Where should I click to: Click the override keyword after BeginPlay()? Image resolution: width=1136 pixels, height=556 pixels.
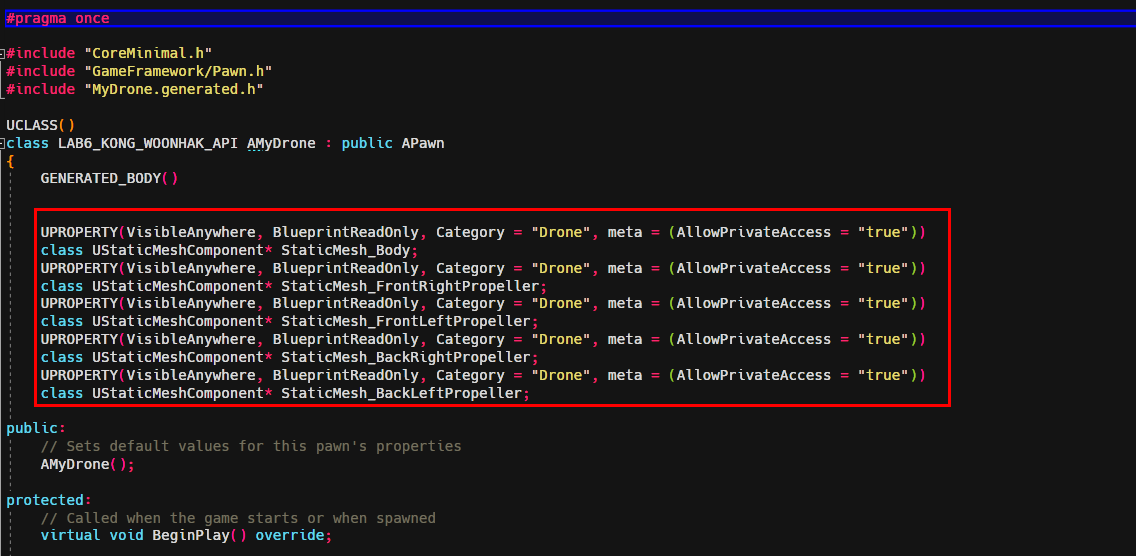pyautogui.click(x=290, y=536)
